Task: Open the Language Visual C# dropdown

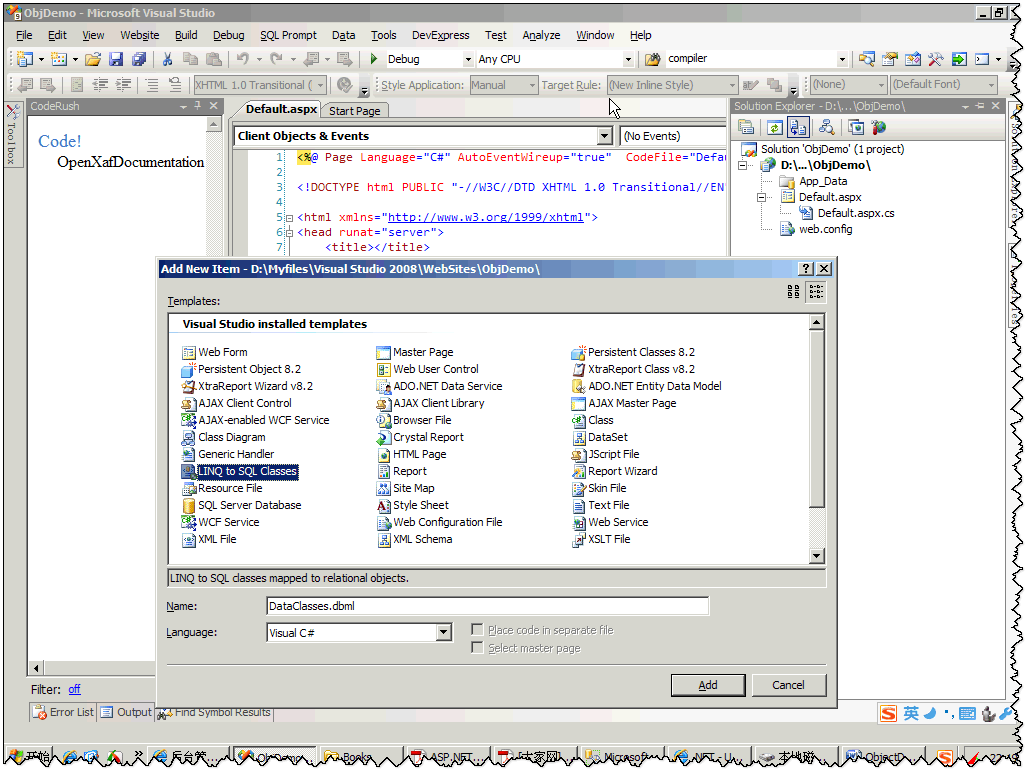Action: coord(444,633)
